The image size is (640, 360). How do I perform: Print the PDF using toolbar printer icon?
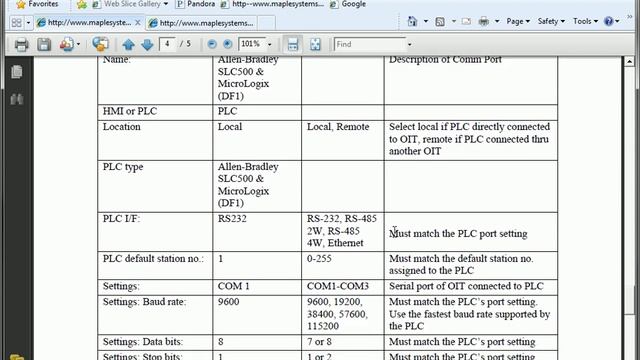(21, 44)
